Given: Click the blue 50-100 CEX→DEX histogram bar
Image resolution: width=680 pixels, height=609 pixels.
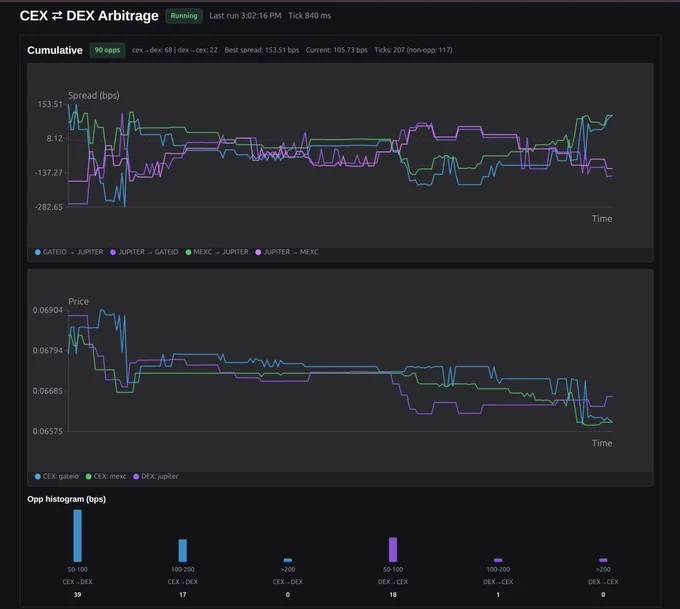Looking at the screenshot, I should (78, 536).
